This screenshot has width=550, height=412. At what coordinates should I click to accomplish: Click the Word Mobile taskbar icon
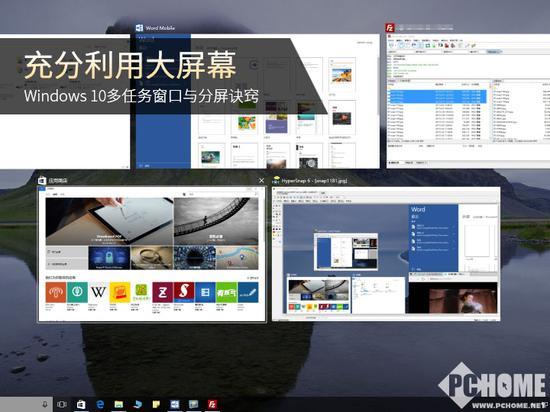coord(174,404)
